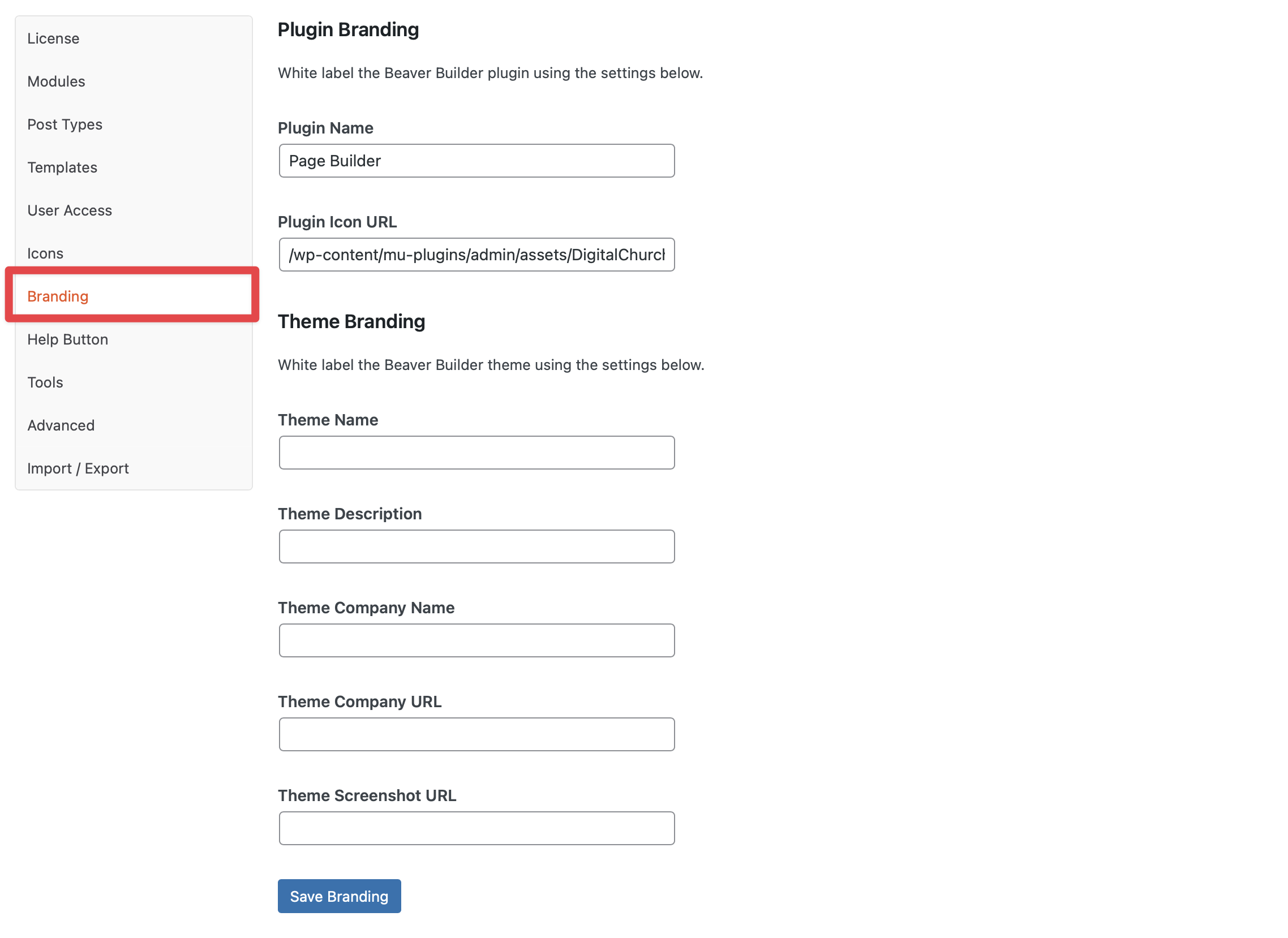The image size is (1288, 938).
Task: Click the Plugin Icon URL field
Action: [476, 254]
